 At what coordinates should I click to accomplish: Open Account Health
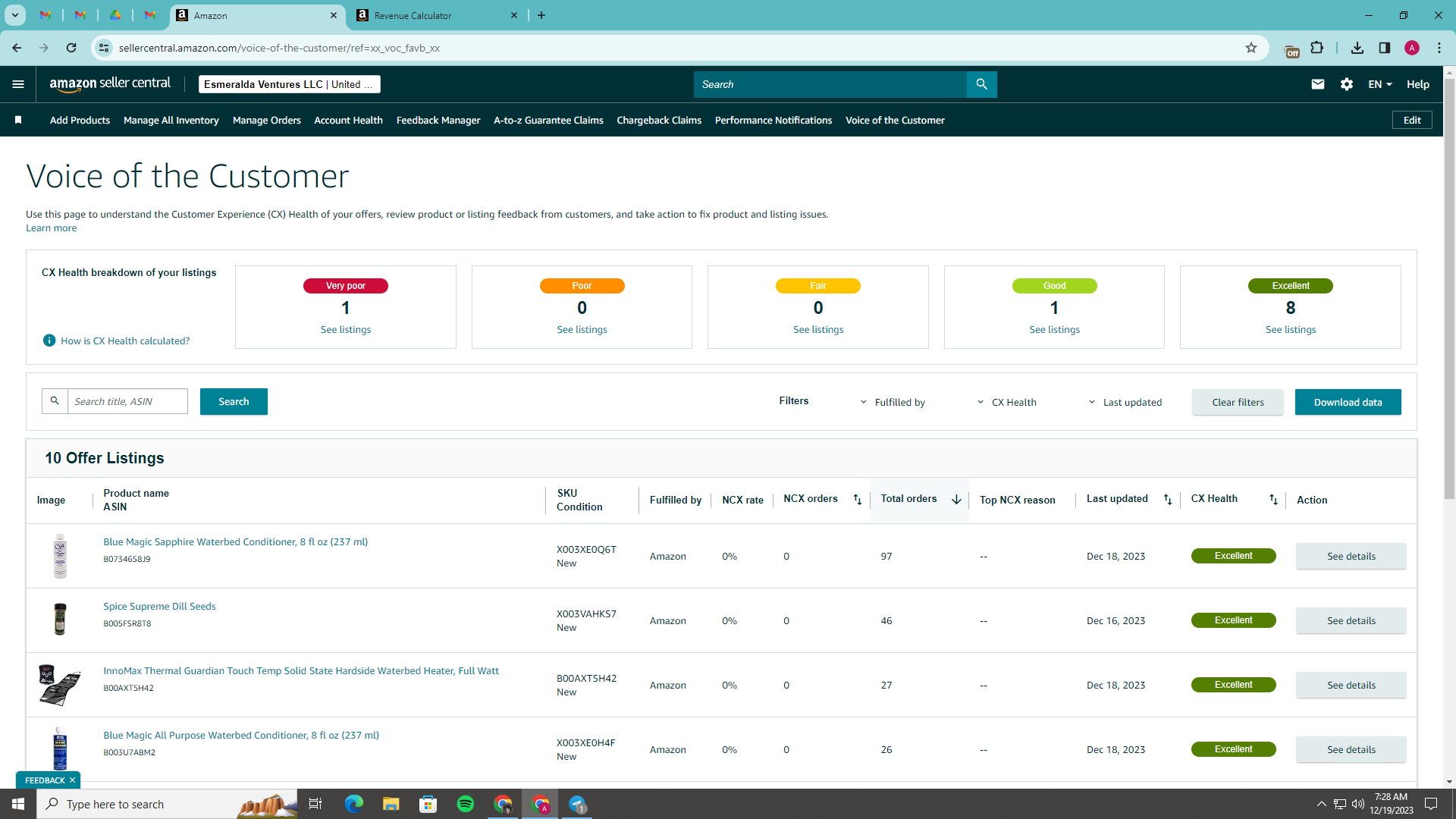tap(348, 120)
